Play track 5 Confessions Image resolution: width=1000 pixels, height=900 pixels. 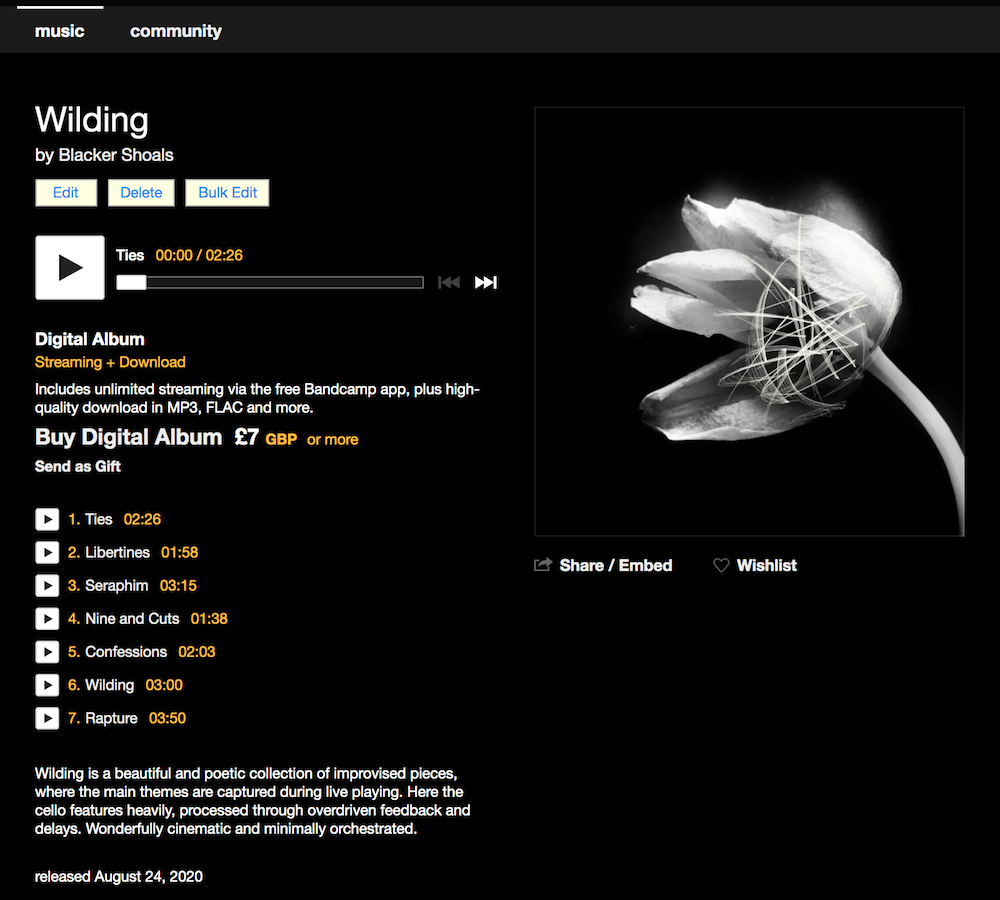point(47,652)
